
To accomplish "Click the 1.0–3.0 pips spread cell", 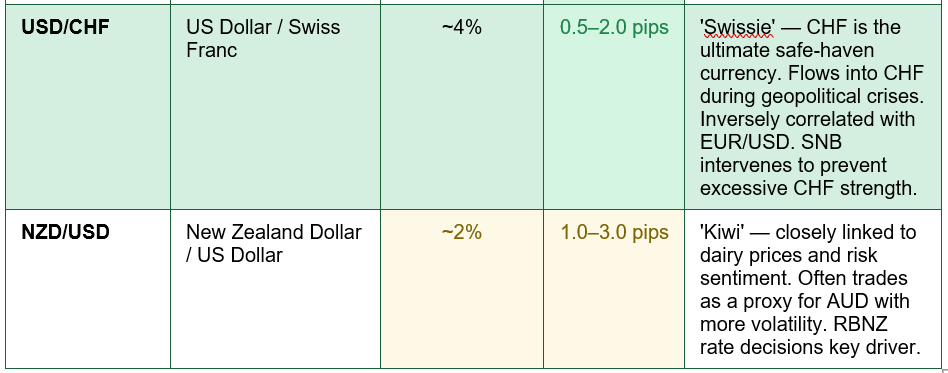I will click(x=614, y=288).
